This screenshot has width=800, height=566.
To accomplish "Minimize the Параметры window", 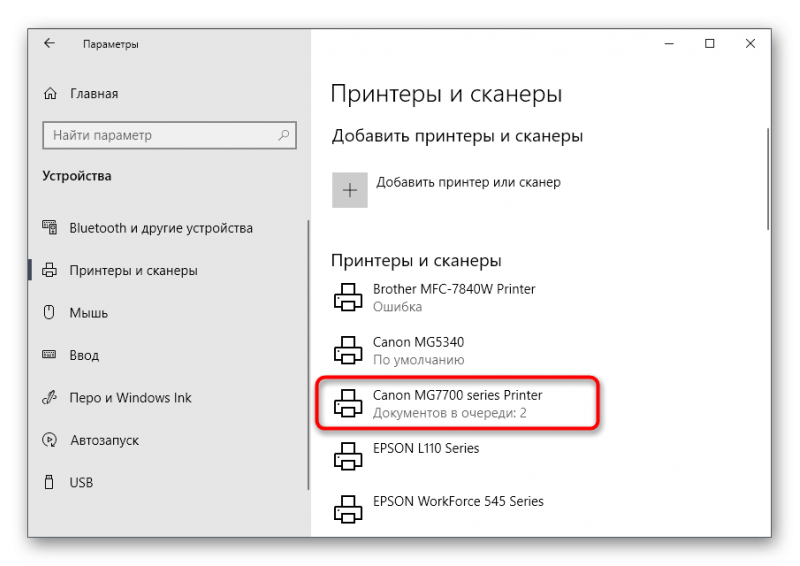I will tap(669, 44).
